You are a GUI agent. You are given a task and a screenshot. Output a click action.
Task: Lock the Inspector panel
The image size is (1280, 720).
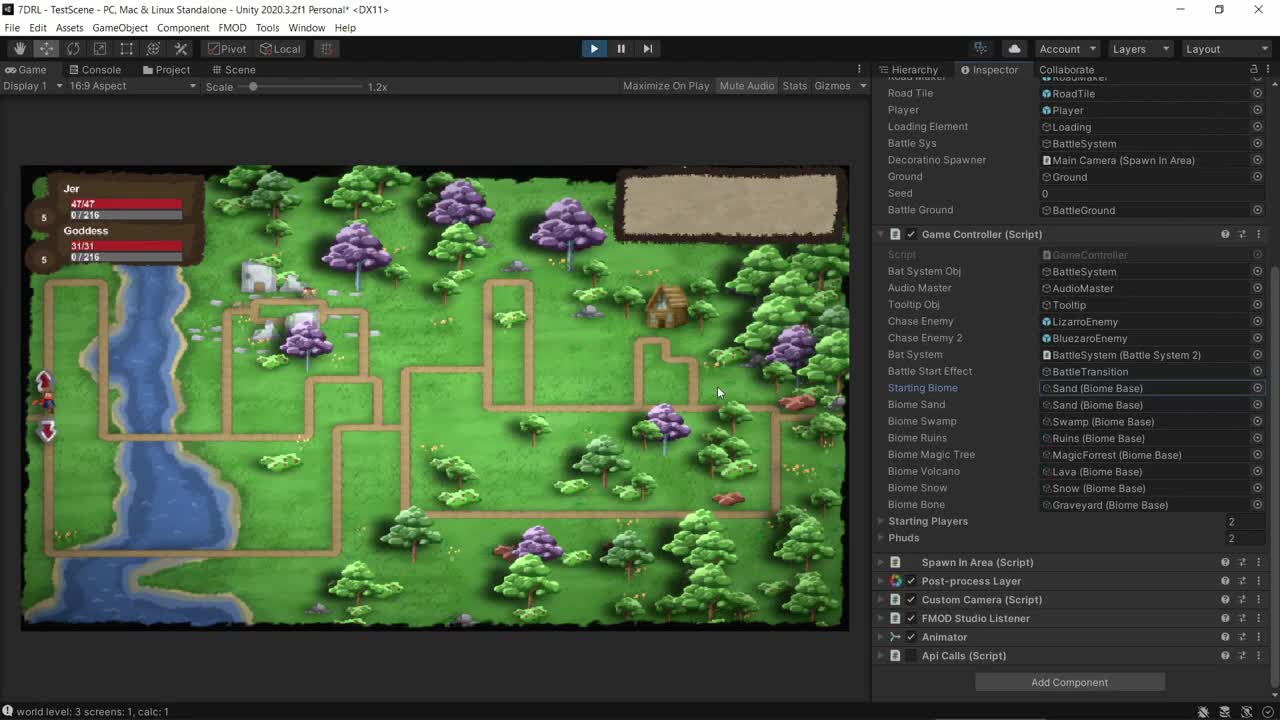(x=1254, y=70)
